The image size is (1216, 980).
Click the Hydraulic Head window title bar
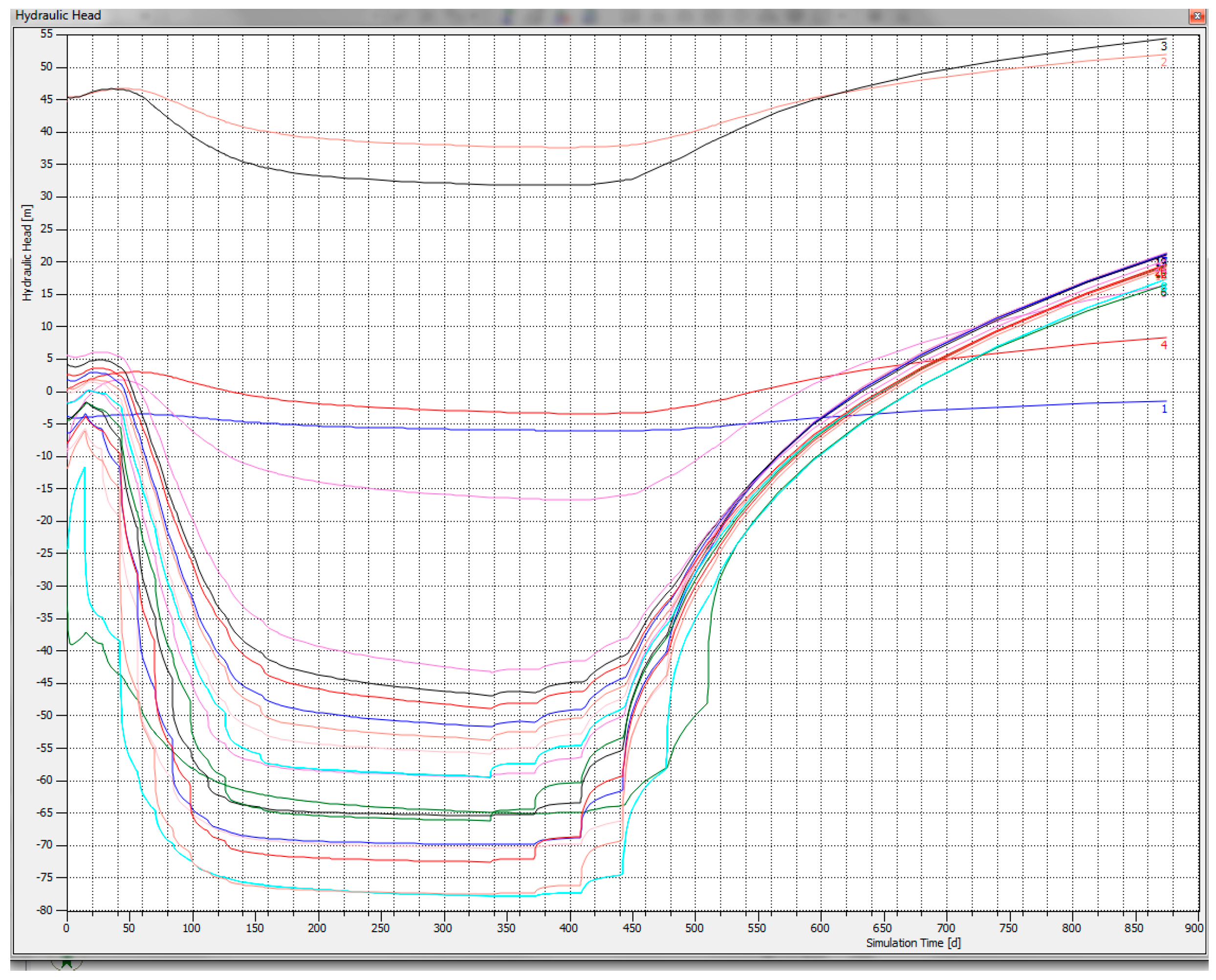(x=339, y=16)
